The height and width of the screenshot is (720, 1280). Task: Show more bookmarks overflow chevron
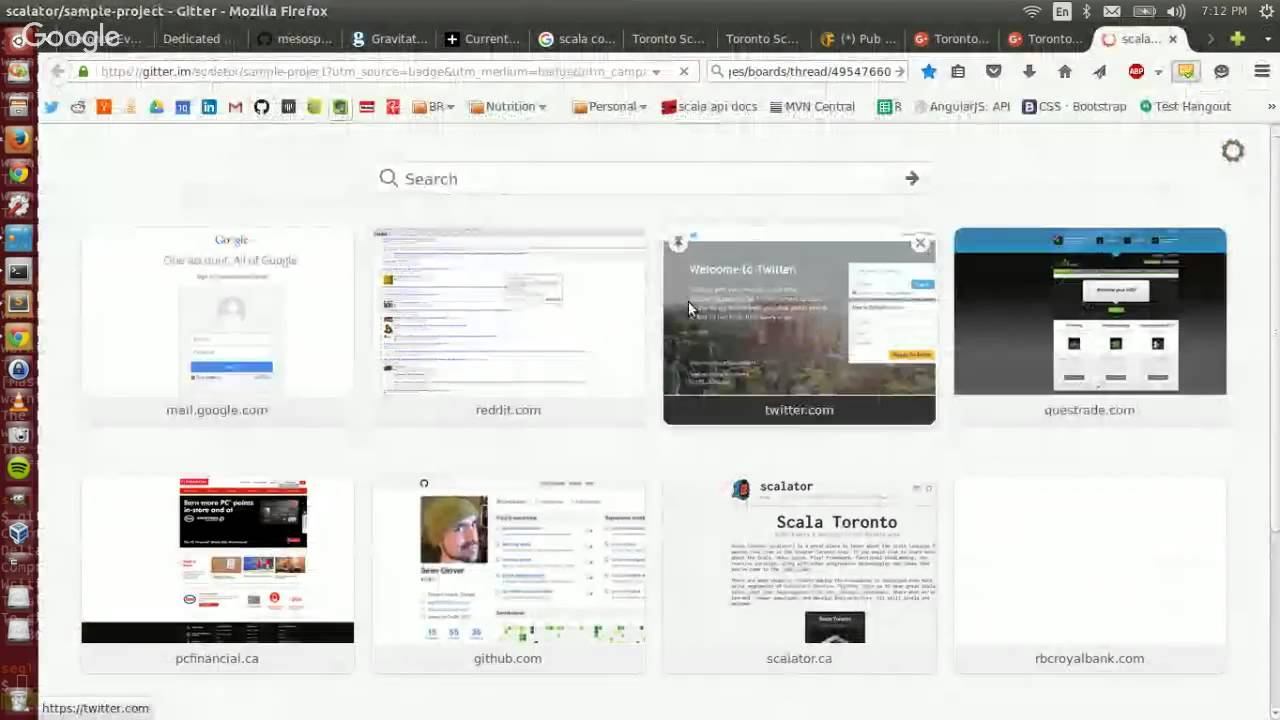pyautogui.click(x=1271, y=106)
